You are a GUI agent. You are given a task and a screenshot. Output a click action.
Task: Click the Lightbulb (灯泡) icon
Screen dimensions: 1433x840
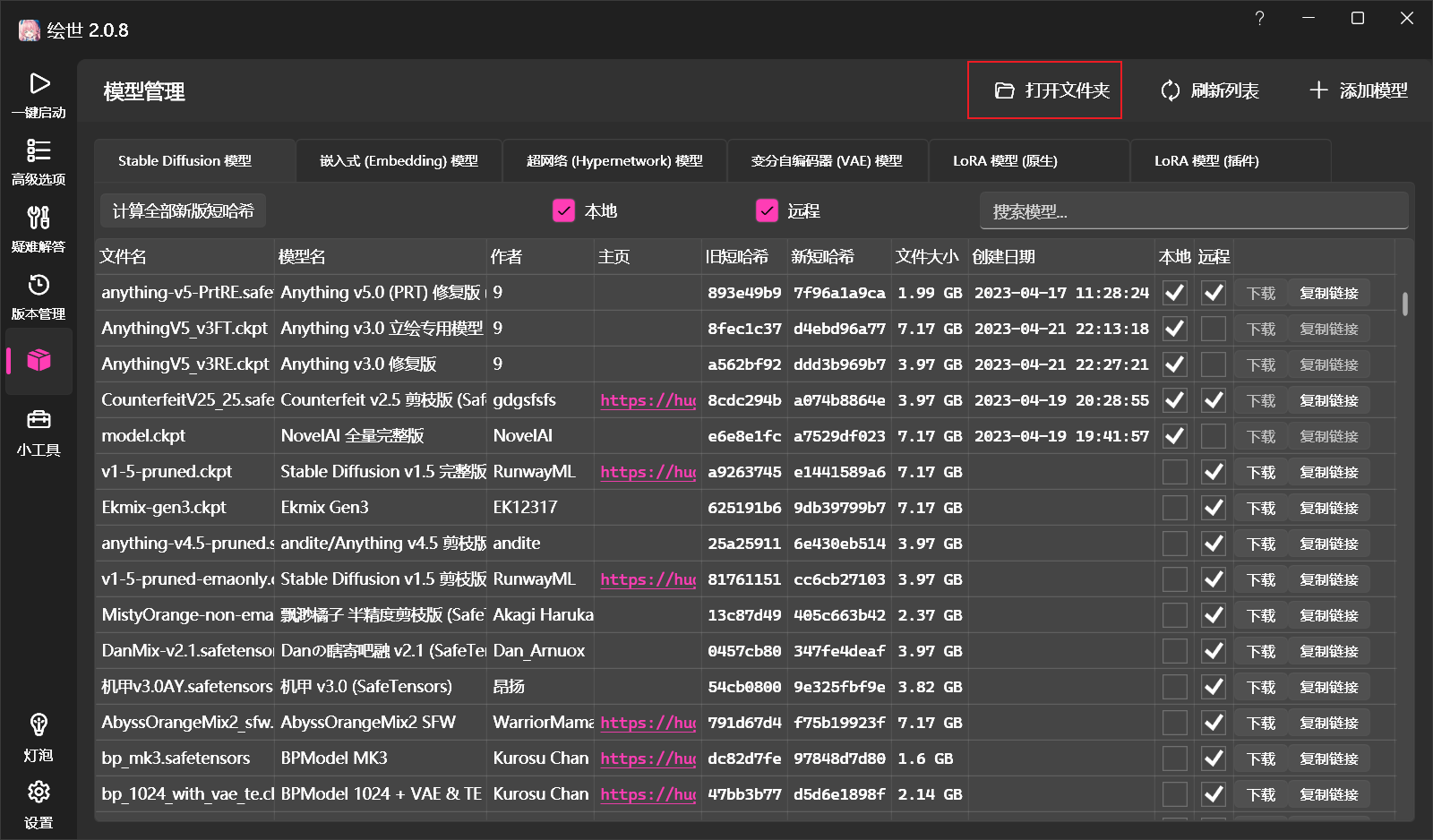pyautogui.click(x=39, y=724)
